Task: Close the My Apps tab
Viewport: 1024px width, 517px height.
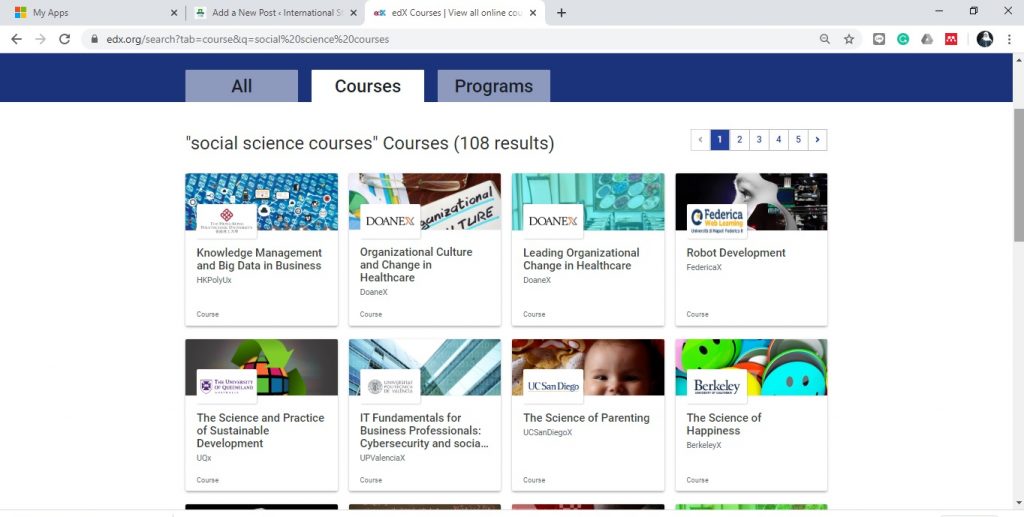Action: tap(174, 13)
